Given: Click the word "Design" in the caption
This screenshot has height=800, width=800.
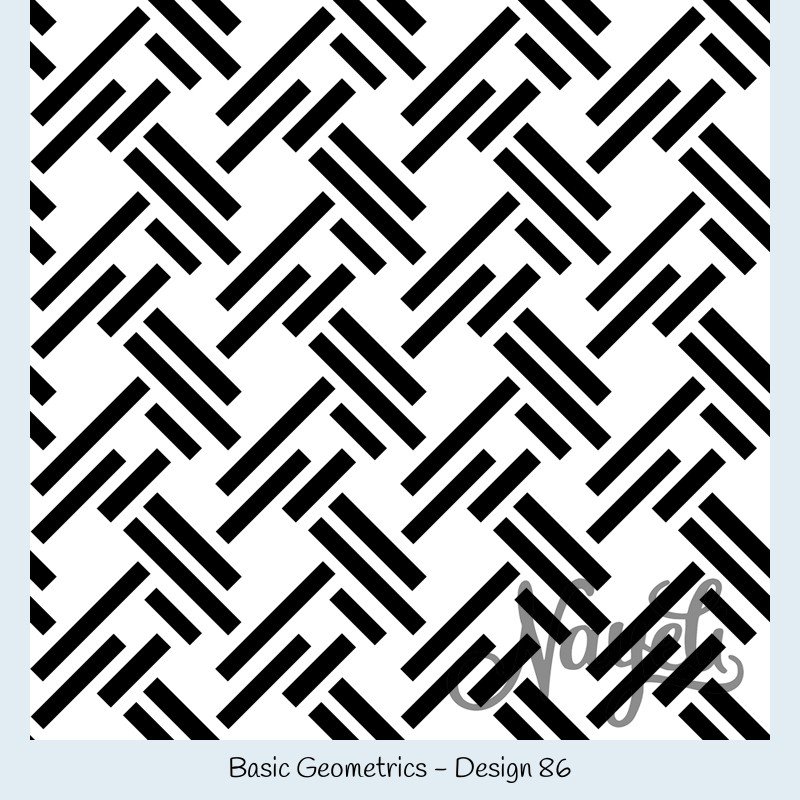Looking at the screenshot, I should tap(493, 769).
